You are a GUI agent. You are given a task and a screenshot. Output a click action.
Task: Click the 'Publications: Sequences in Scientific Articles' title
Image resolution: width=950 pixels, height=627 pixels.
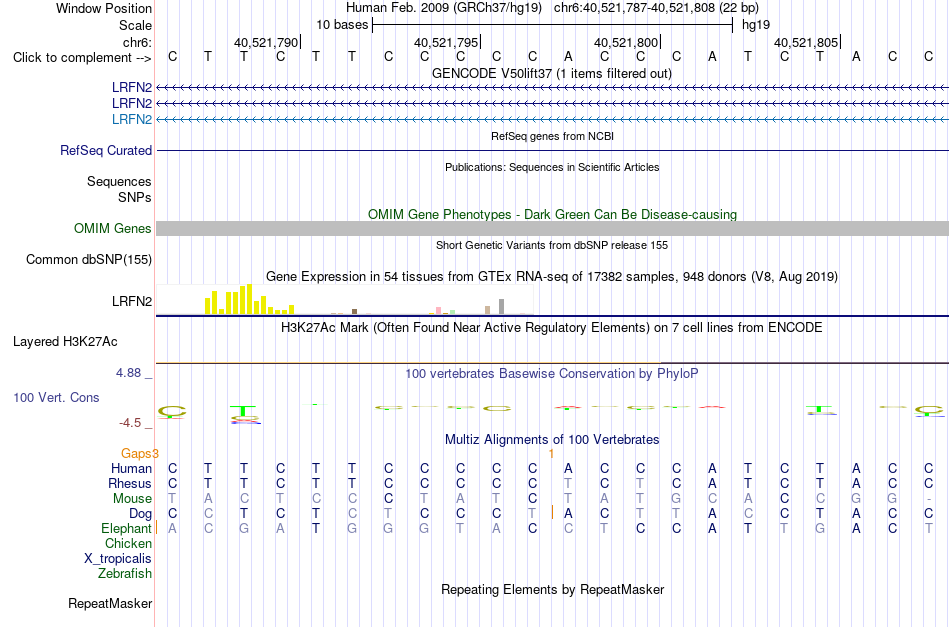pos(552,167)
